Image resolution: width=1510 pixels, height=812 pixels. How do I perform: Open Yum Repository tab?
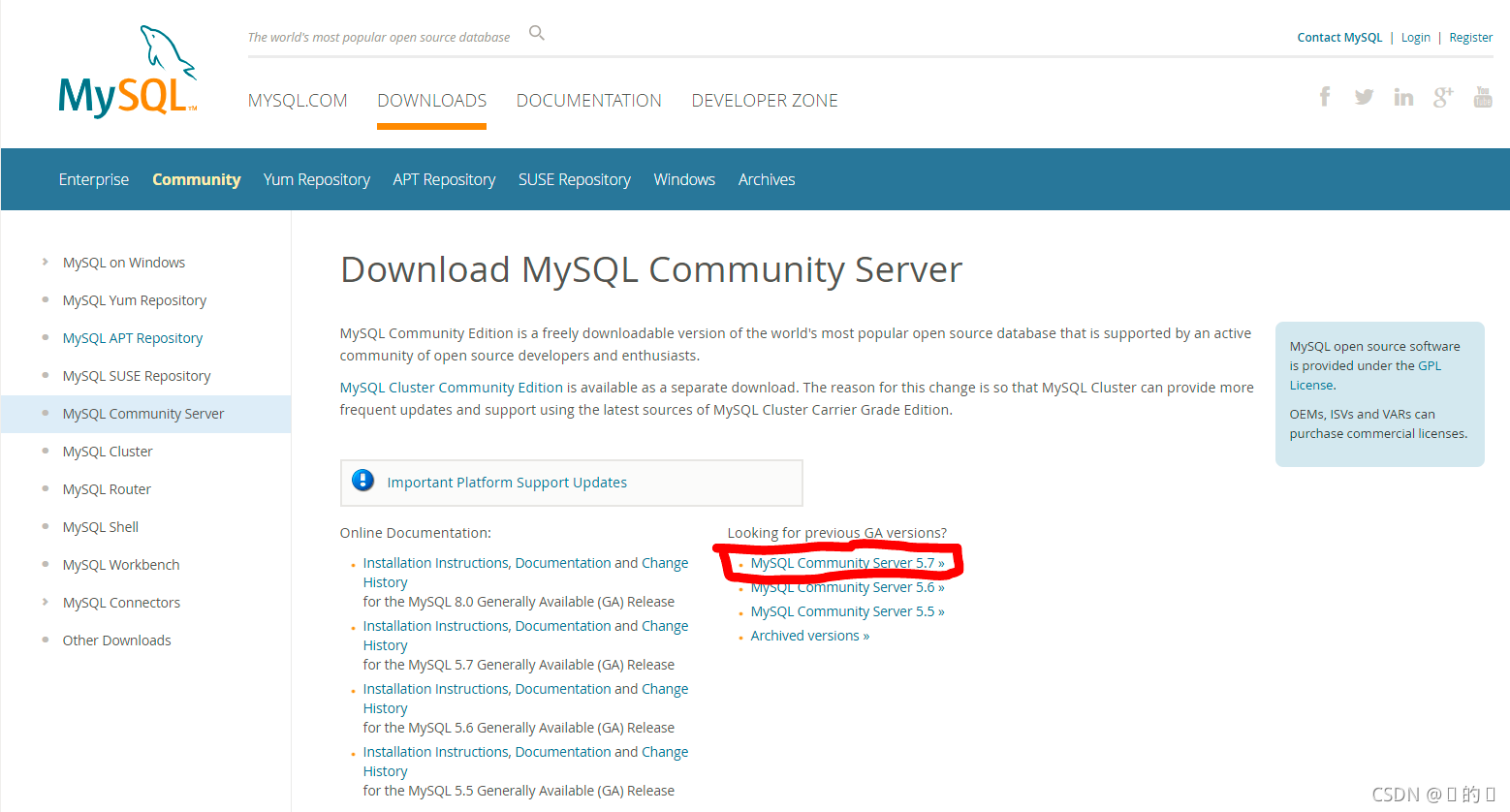(317, 179)
